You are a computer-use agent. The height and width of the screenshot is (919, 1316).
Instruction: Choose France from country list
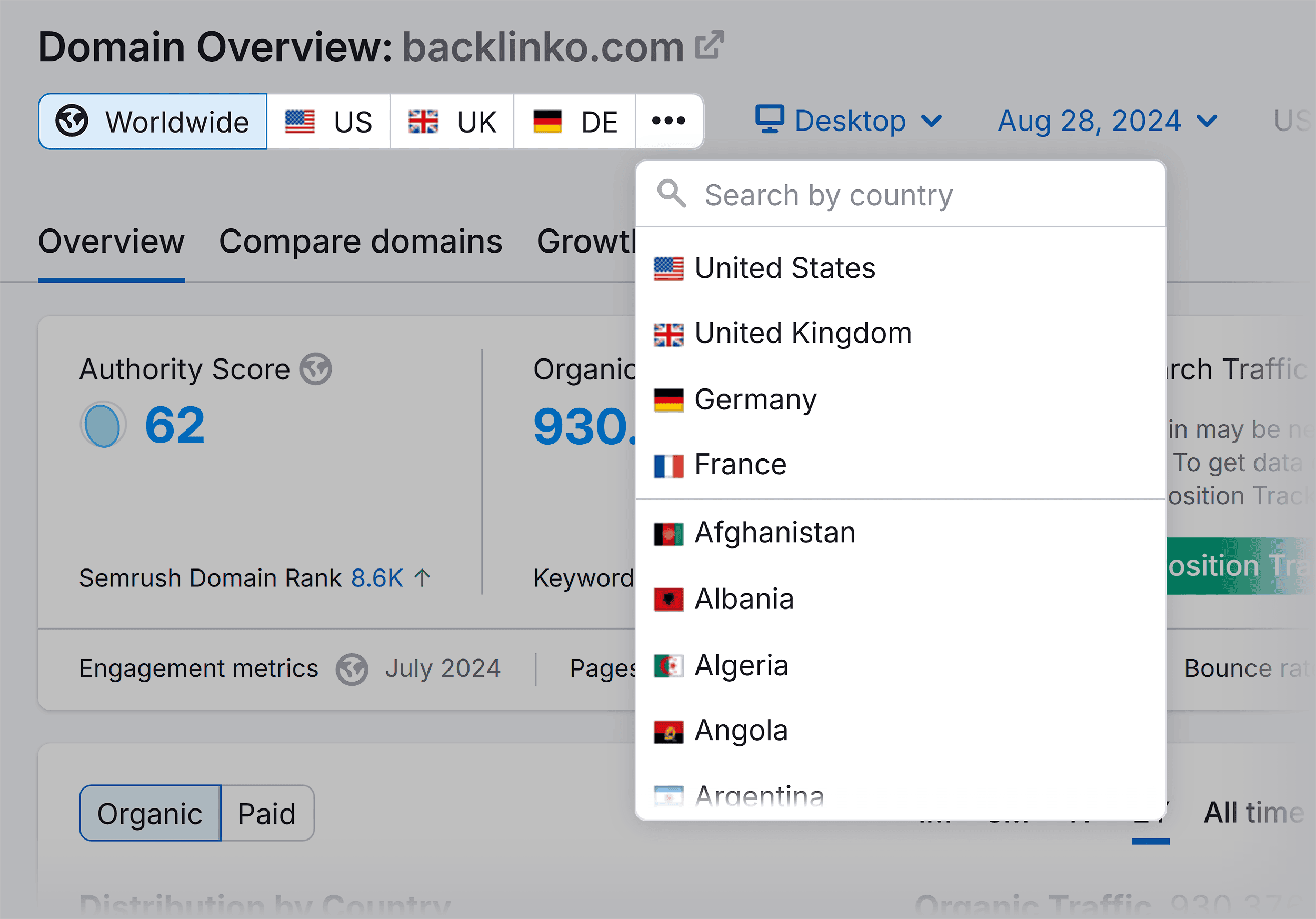pos(901,465)
